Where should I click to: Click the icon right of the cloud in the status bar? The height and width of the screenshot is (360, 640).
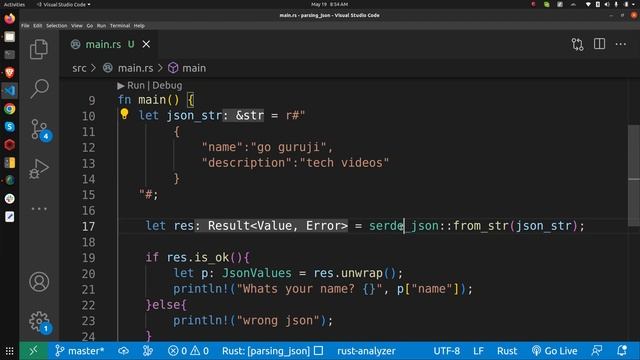pos(148,351)
